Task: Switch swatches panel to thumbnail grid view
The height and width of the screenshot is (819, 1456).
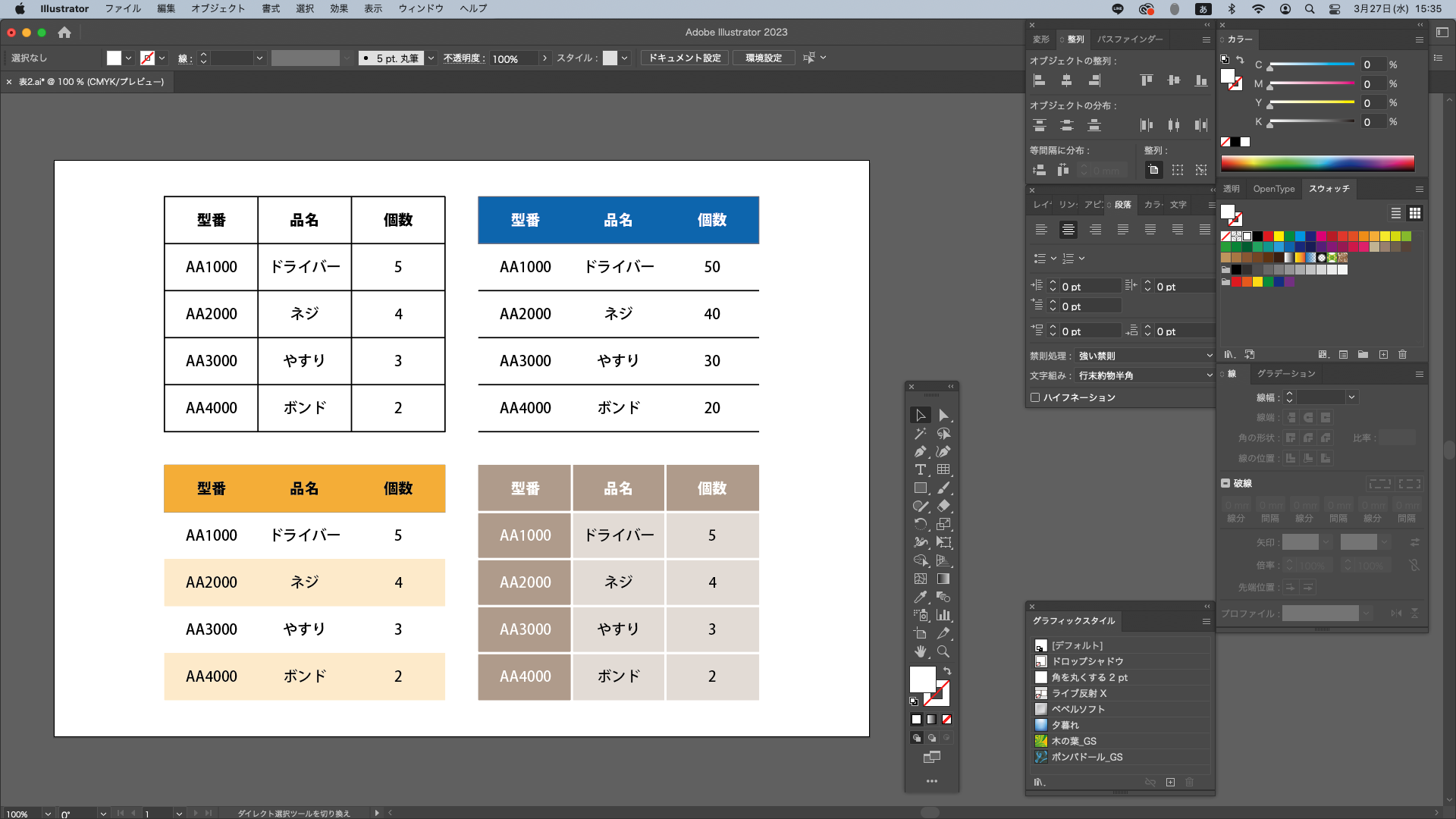Action: point(1415,214)
